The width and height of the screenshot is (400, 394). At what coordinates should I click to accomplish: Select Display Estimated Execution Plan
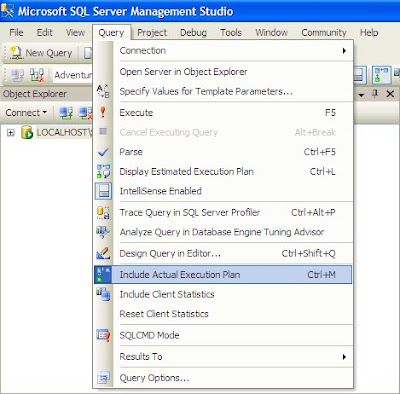click(x=223, y=172)
